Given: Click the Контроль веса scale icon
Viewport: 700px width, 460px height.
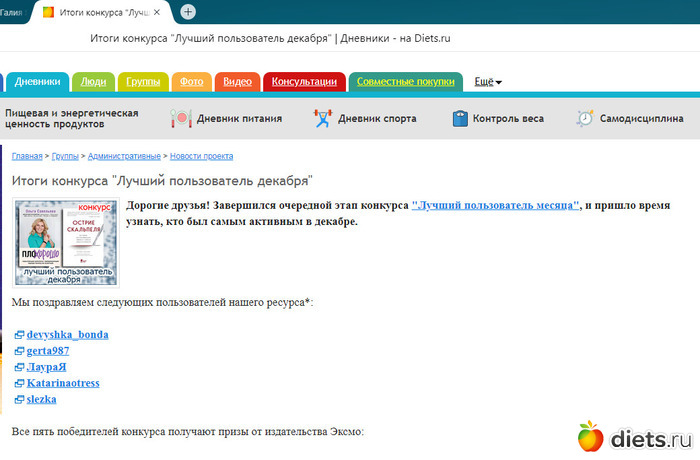Looking at the screenshot, I should (x=460, y=118).
